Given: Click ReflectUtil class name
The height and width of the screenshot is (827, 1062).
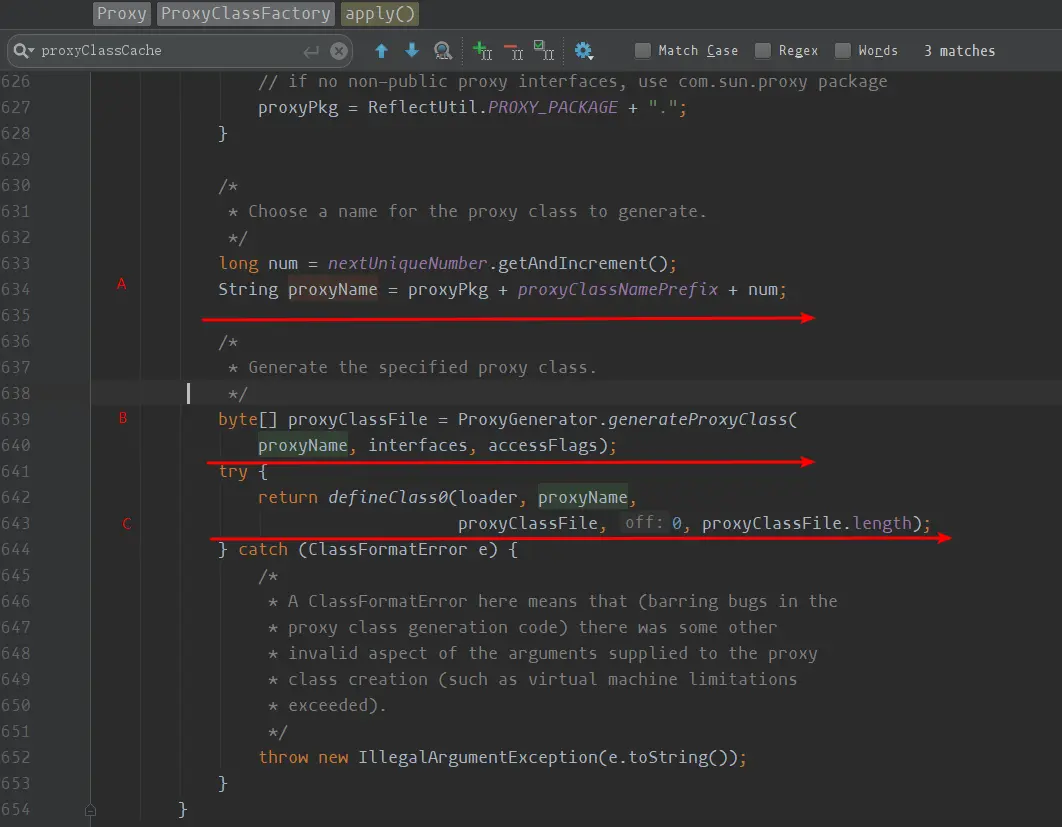Looking at the screenshot, I should pos(423,108).
